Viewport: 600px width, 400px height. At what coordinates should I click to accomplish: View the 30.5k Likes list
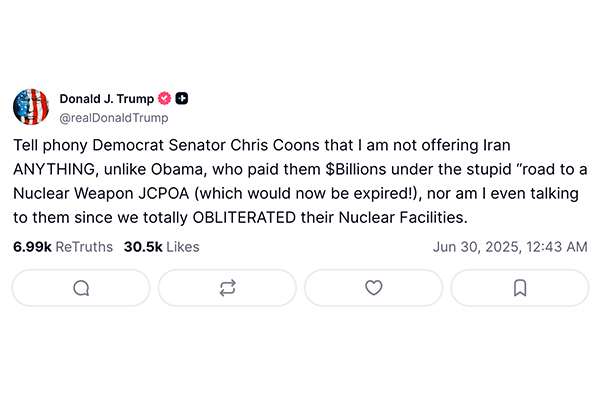161,246
